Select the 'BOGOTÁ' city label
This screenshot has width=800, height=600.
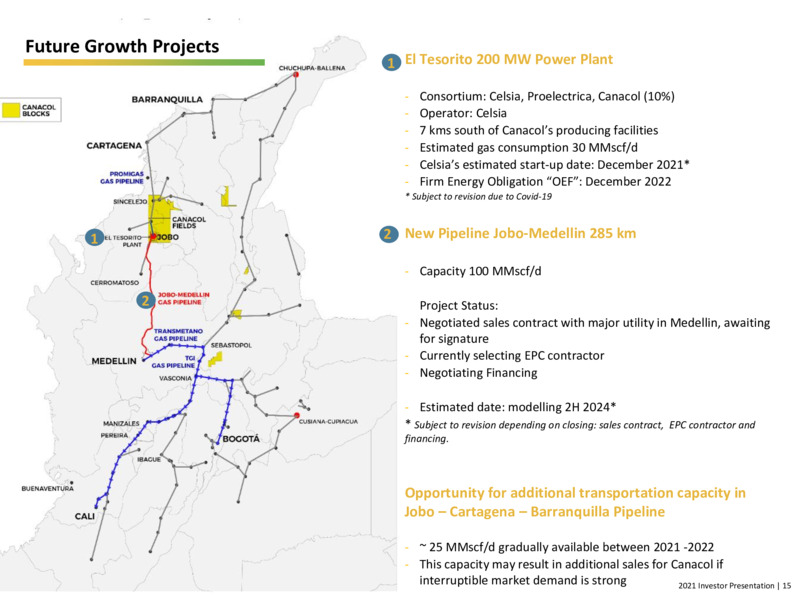click(x=241, y=439)
